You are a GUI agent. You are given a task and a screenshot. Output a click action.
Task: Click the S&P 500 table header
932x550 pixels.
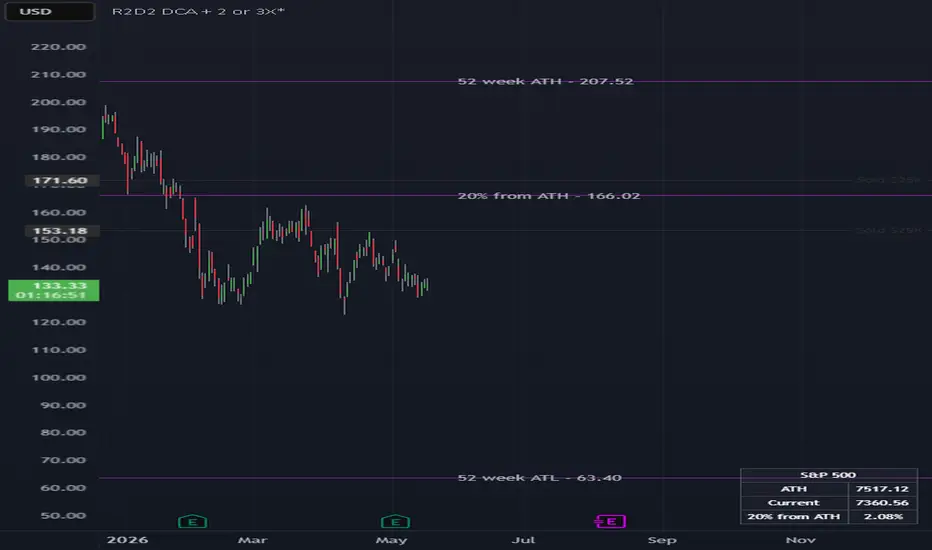[828, 474]
